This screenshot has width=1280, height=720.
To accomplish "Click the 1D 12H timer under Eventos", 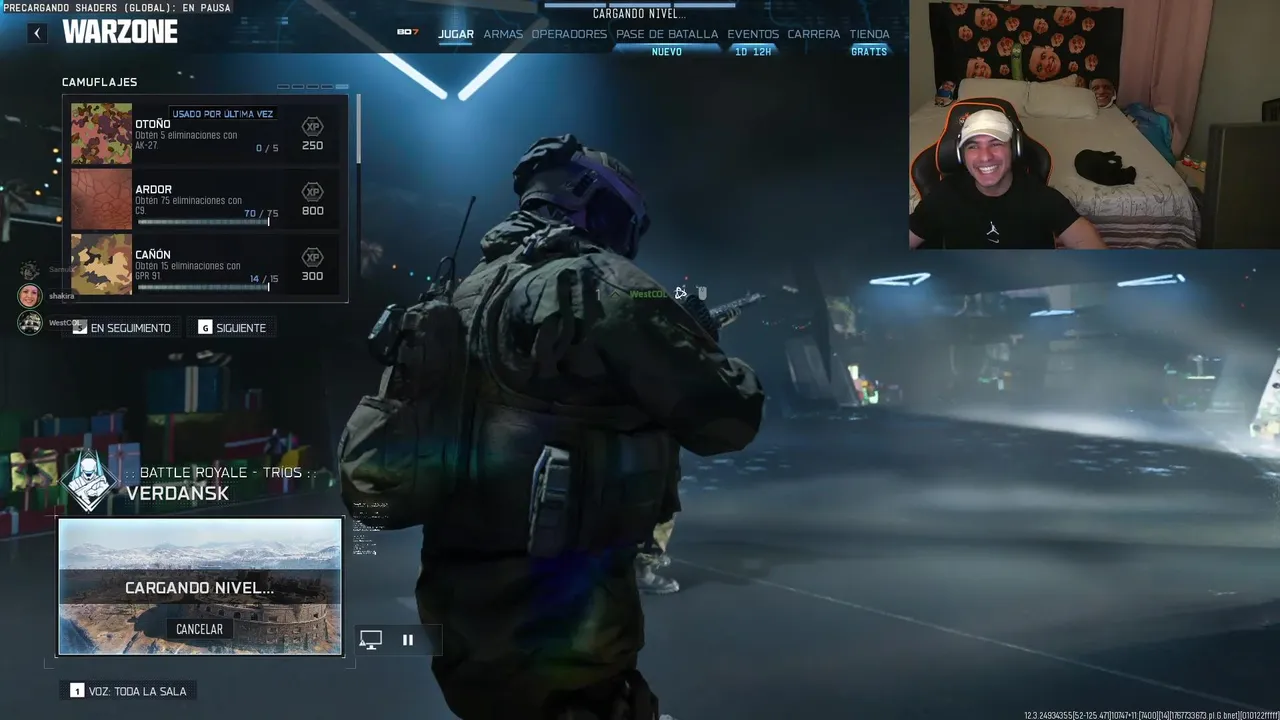I will pos(753,52).
